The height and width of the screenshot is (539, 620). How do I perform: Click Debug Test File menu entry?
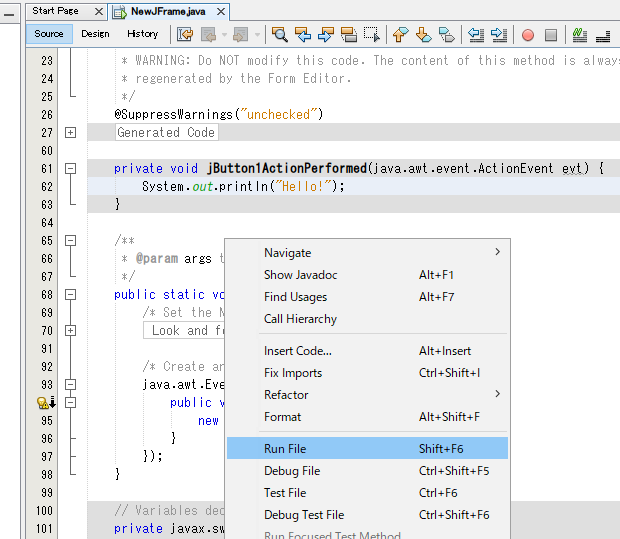point(367,514)
